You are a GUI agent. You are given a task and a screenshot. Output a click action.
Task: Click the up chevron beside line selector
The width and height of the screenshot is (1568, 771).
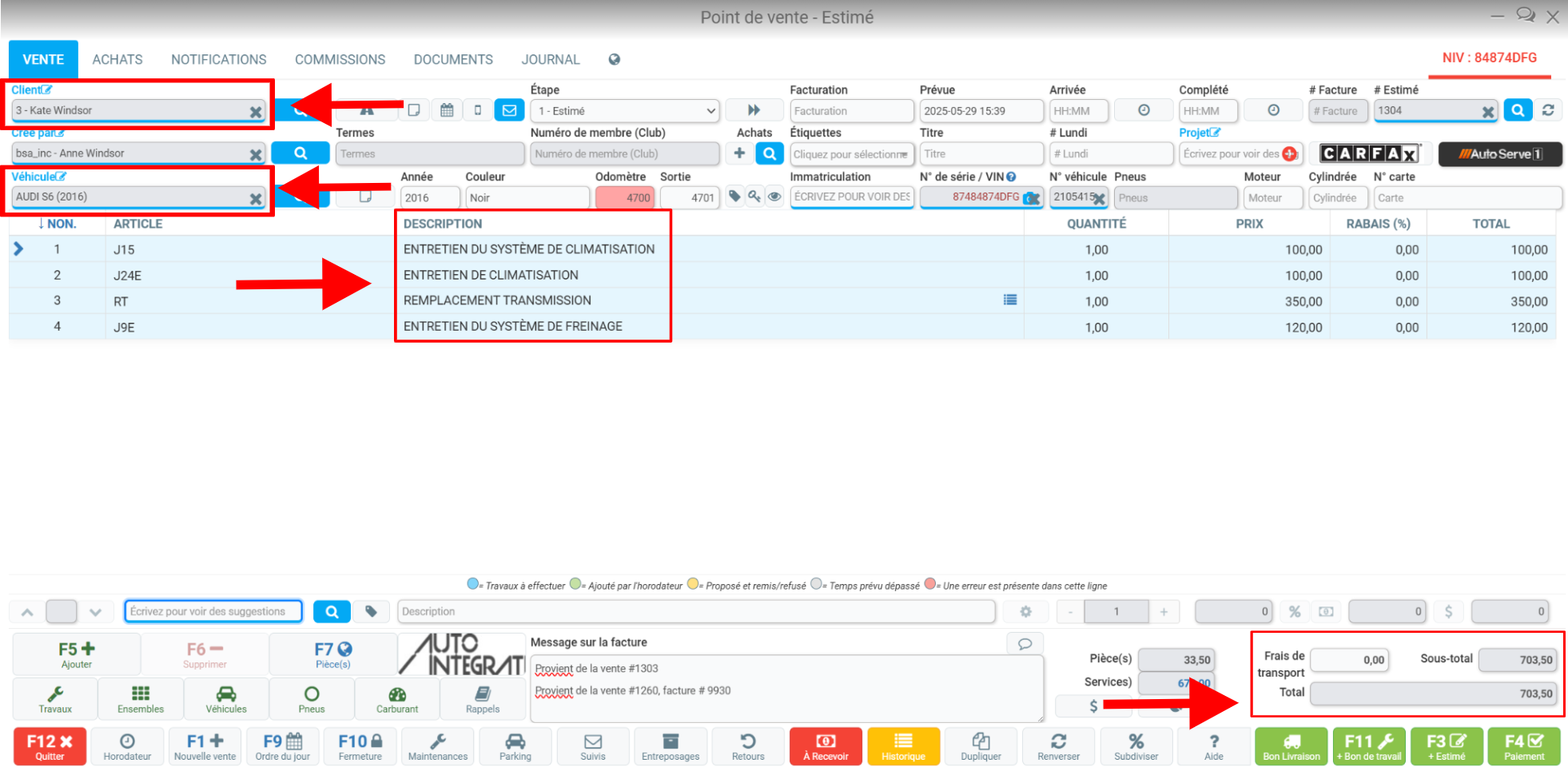tap(27, 612)
